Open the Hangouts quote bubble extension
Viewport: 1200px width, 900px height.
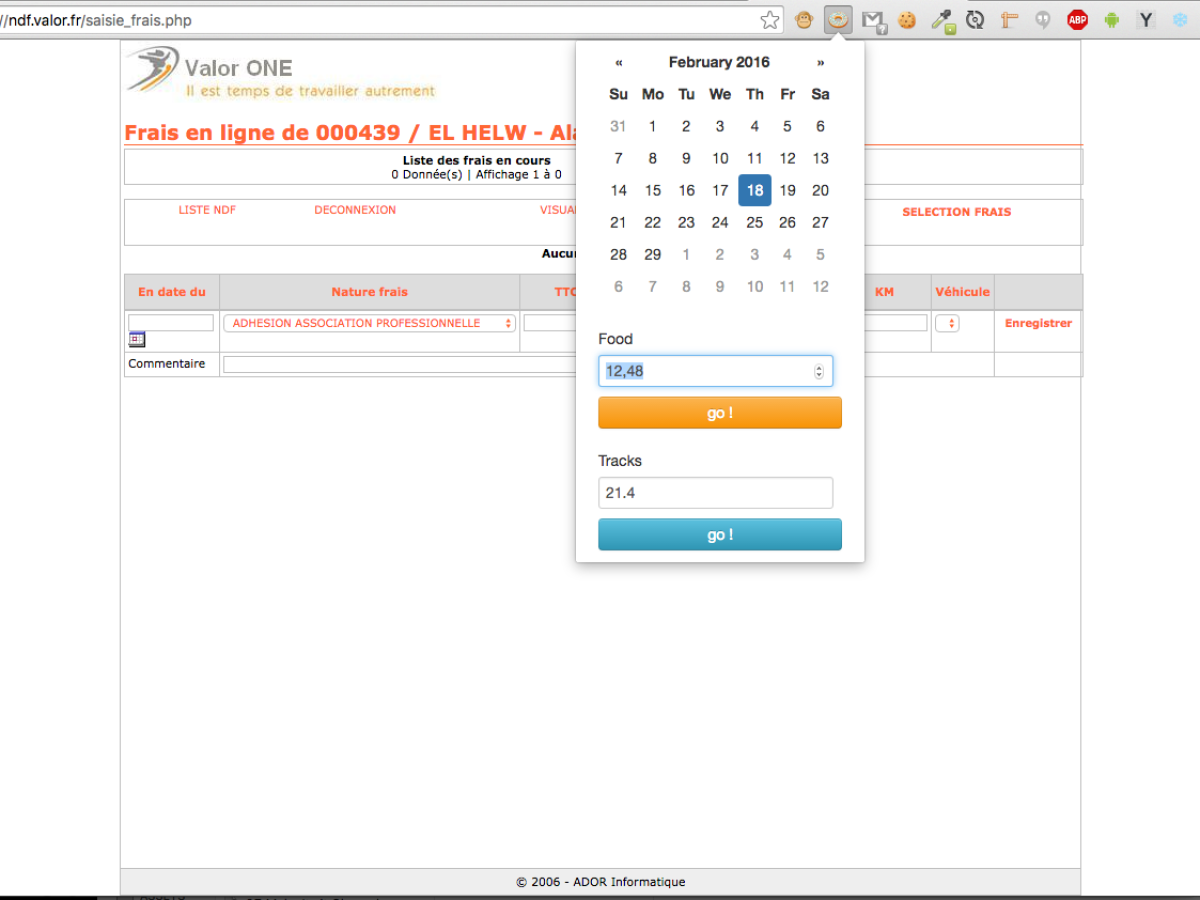pyautogui.click(x=1042, y=19)
